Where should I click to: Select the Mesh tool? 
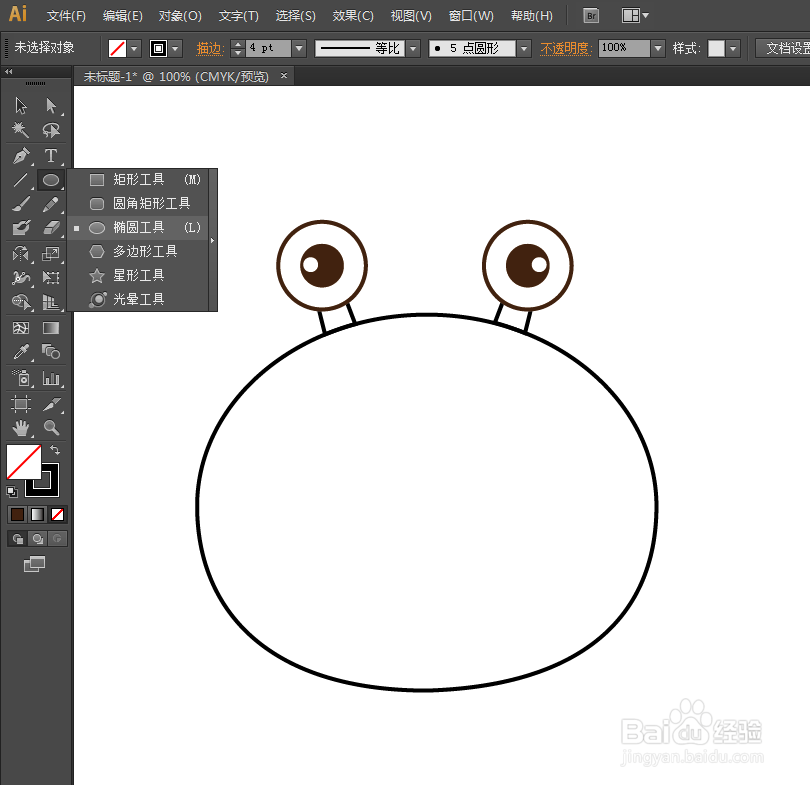coord(21,328)
